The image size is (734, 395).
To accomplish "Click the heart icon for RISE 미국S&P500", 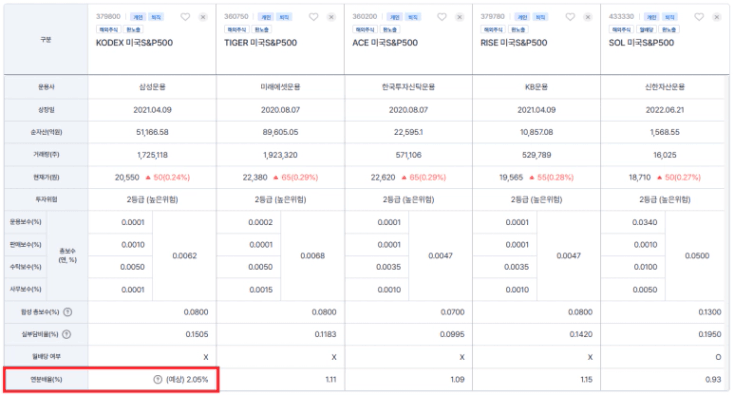I will point(570,17).
